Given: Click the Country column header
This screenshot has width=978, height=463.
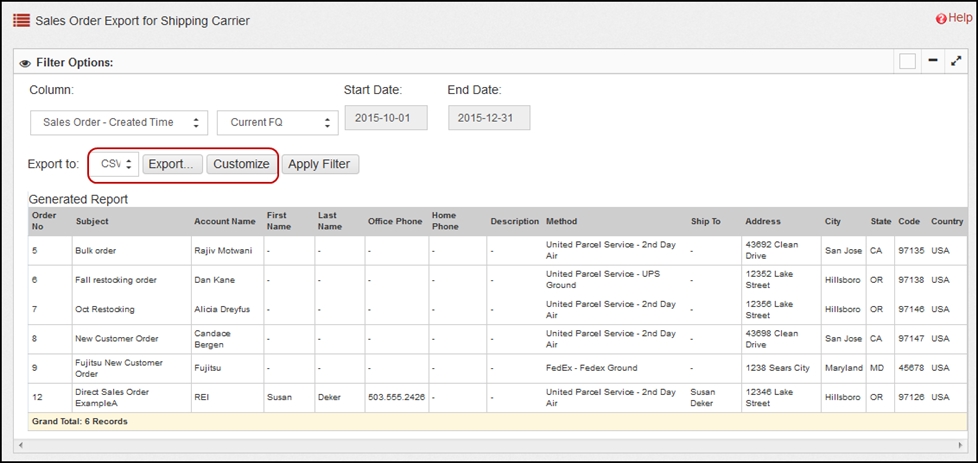Looking at the screenshot, I should [x=947, y=221].
